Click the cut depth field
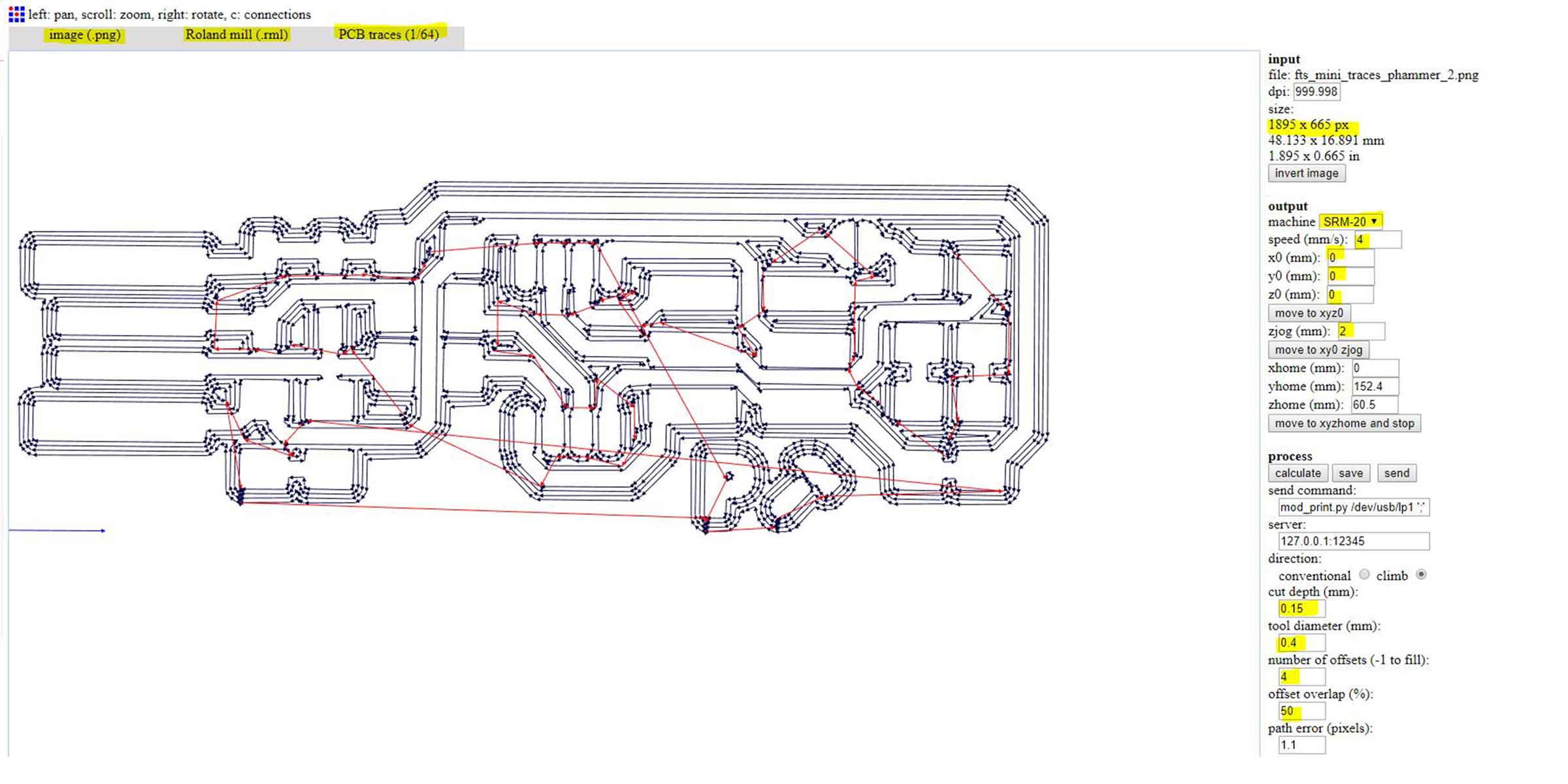1568x784 pixels. 1301,609
